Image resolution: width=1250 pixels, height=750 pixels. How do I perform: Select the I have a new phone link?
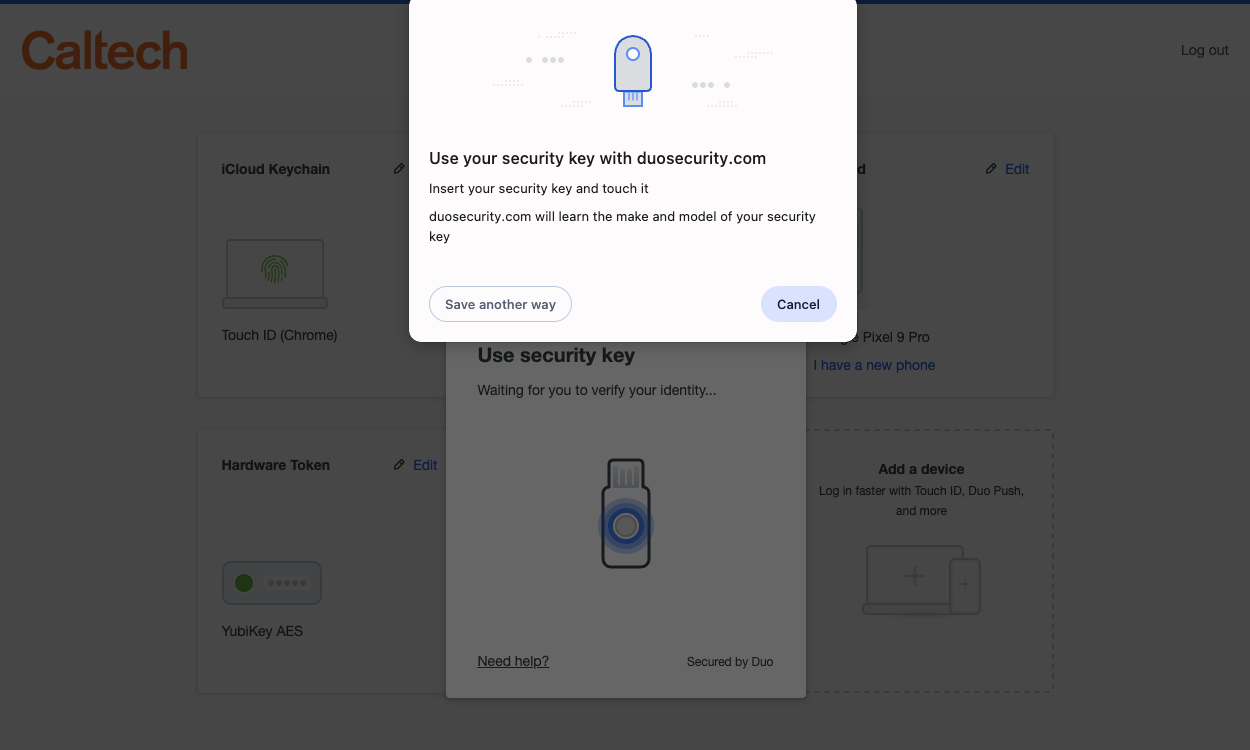tap(874, 365)
